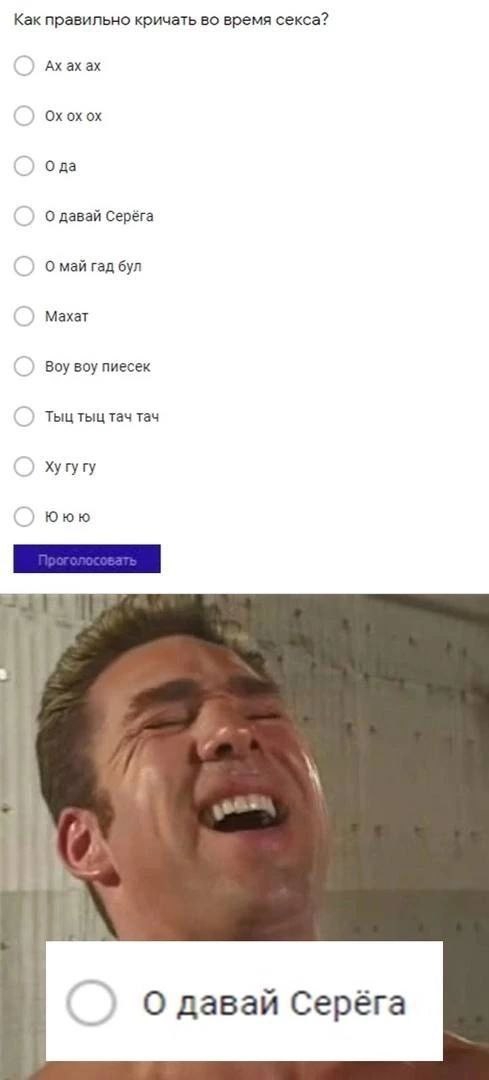
Task: Select the 'Ю ю ю' radio option
Action: [x=24, y=517]
